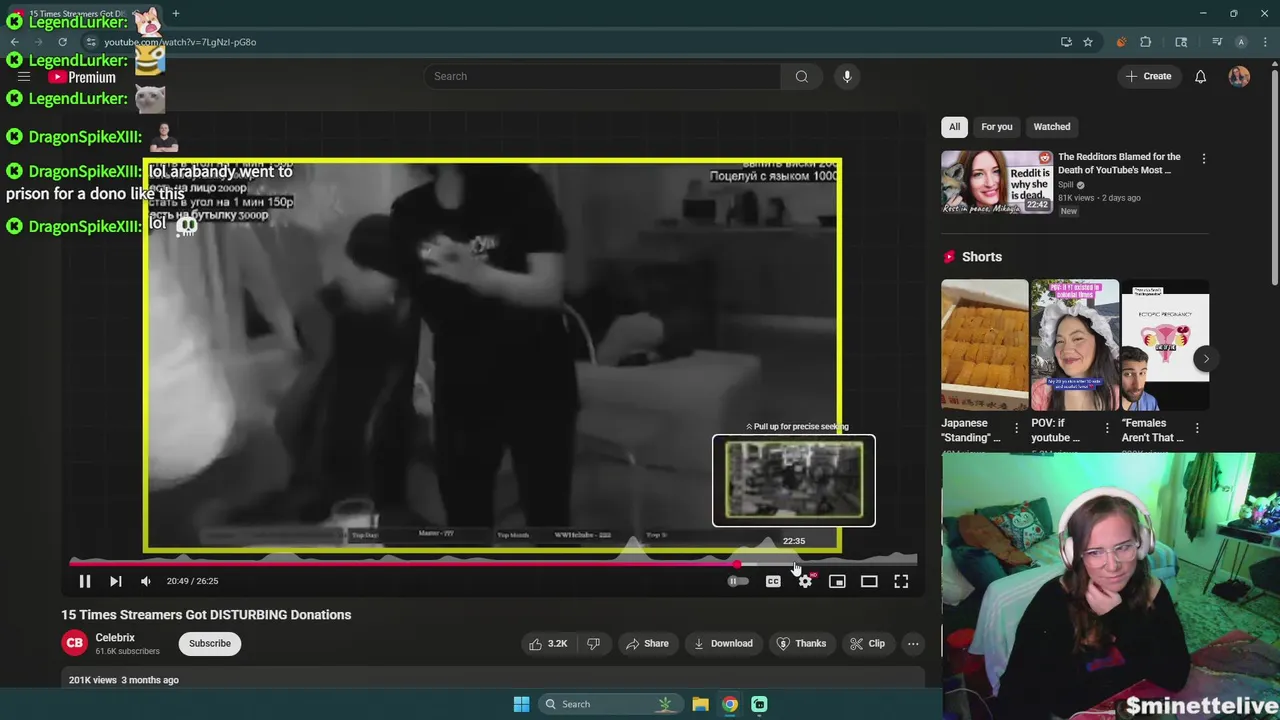Download the video
Image resolution: width=1280 pixels, height=720 pixels.
click(723, 643)
